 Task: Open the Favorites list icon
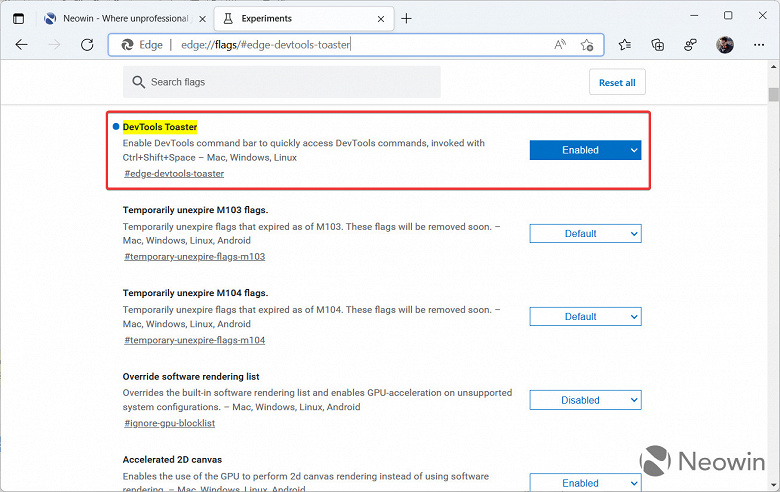coord(625,45)
